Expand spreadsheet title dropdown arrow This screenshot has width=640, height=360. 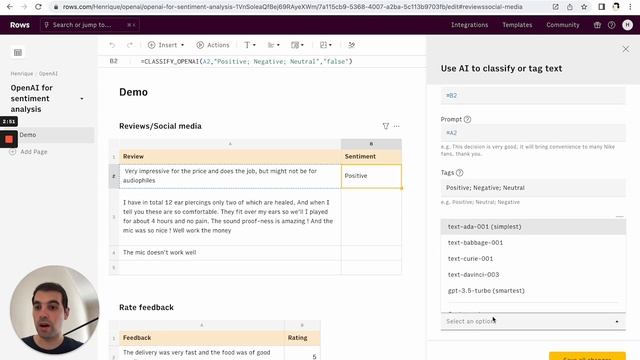click(82, 99)
